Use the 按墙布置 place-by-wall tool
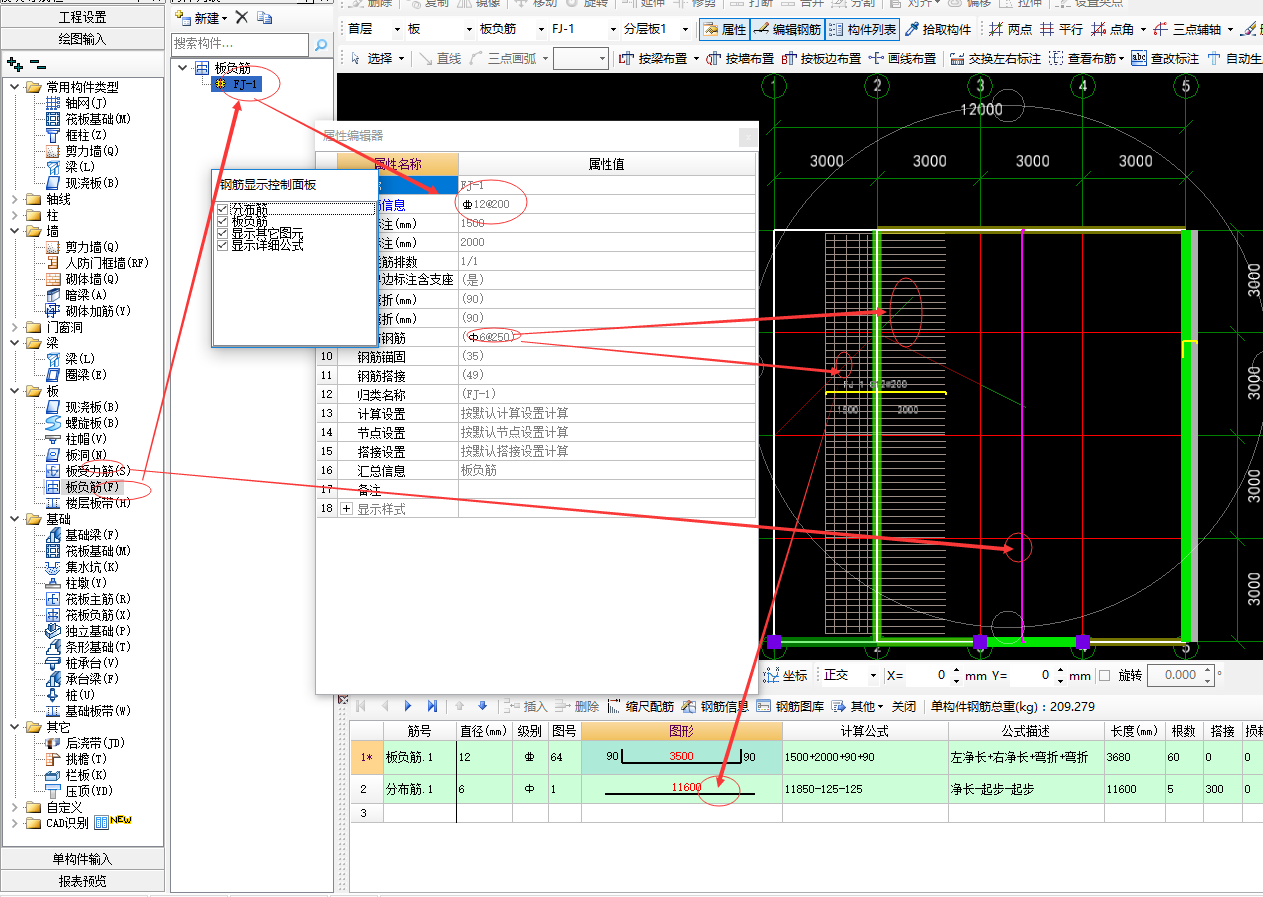 tap(740, 59)
